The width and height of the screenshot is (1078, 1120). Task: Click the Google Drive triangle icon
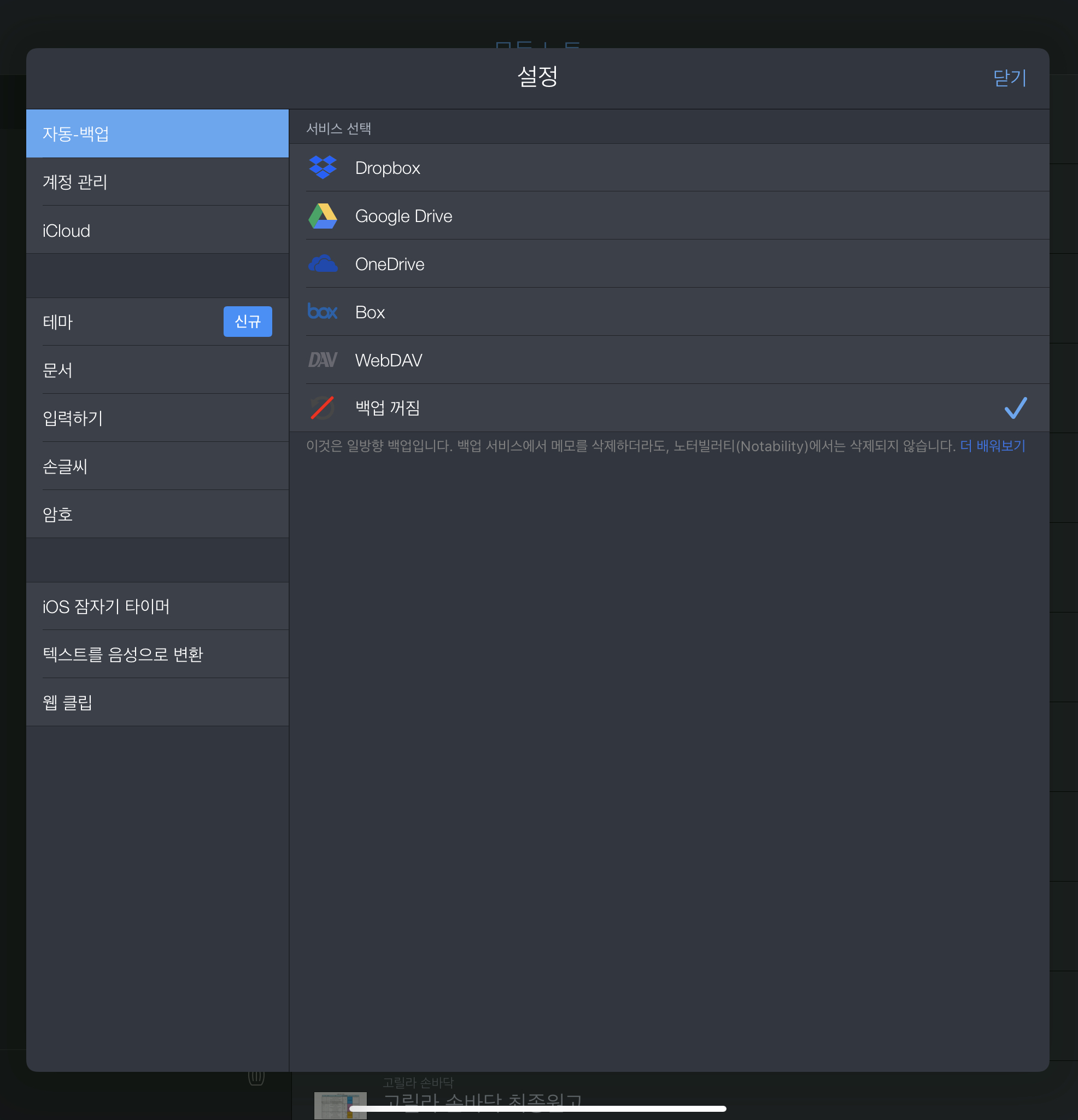323,216
